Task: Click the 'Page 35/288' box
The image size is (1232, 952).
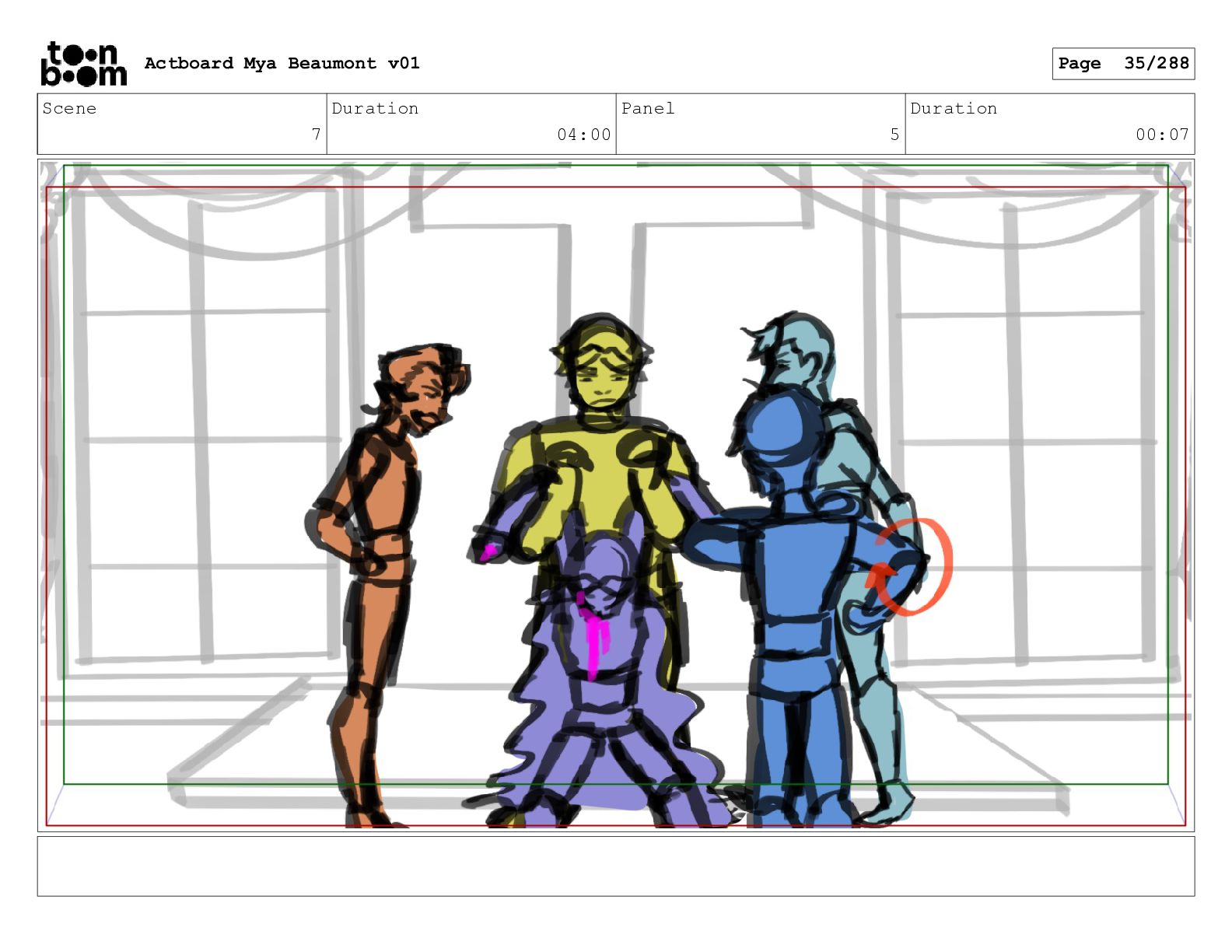Action: [1123, 64]
